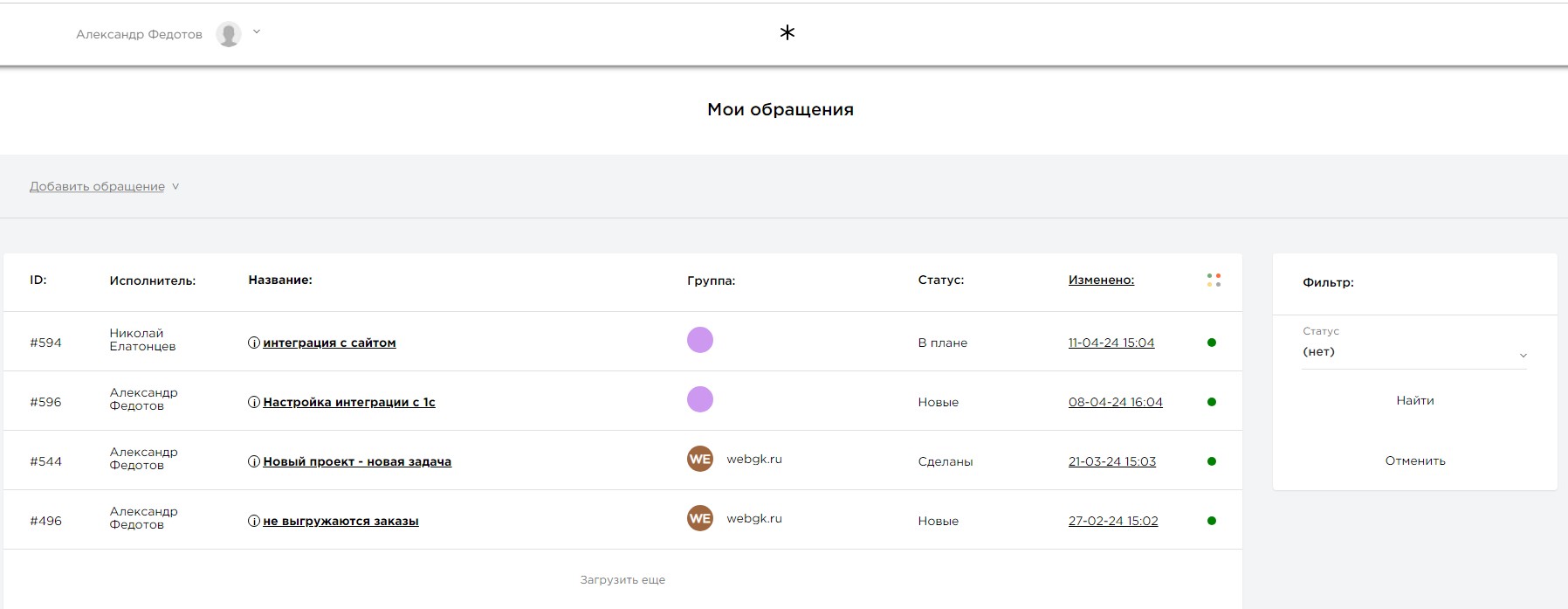The height and width of the screenshot is (609, 1568).
Task: Open the ticket Новый проект - новая задача
Action: (357, 461)
